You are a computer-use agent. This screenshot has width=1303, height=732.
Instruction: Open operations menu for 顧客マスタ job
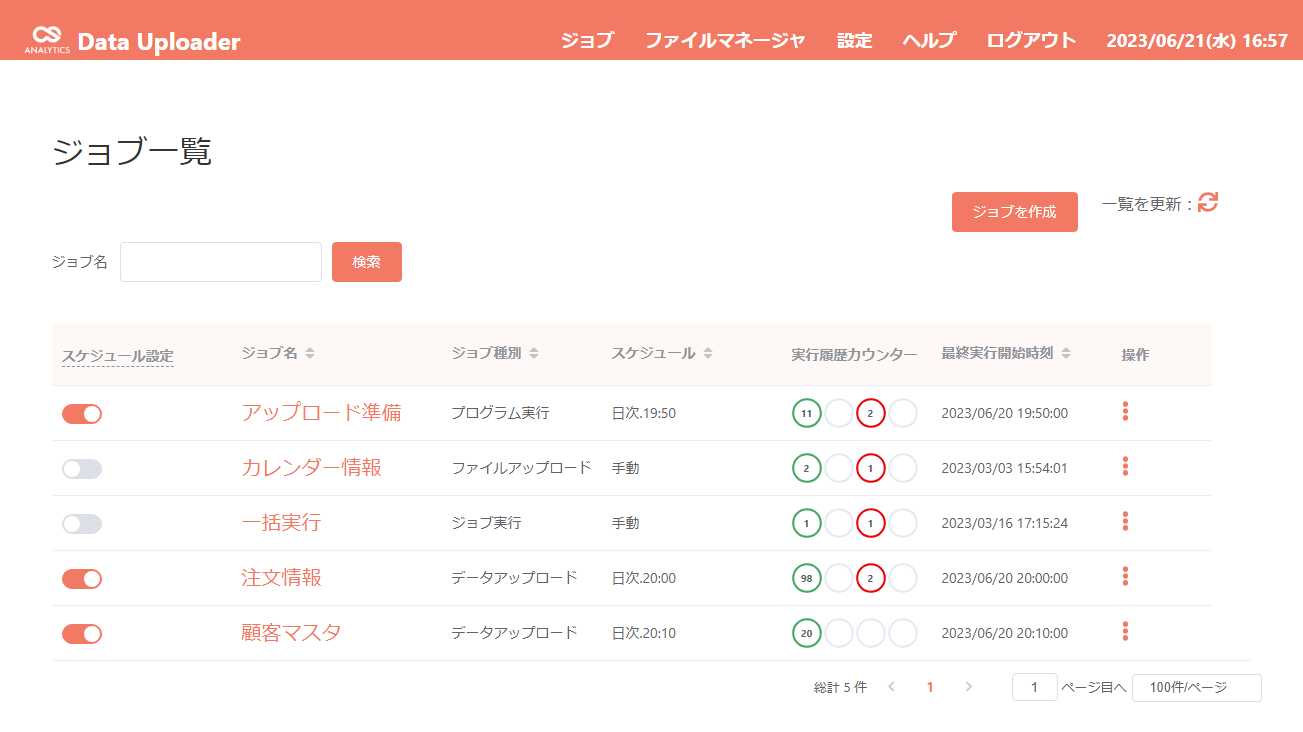1125,631
